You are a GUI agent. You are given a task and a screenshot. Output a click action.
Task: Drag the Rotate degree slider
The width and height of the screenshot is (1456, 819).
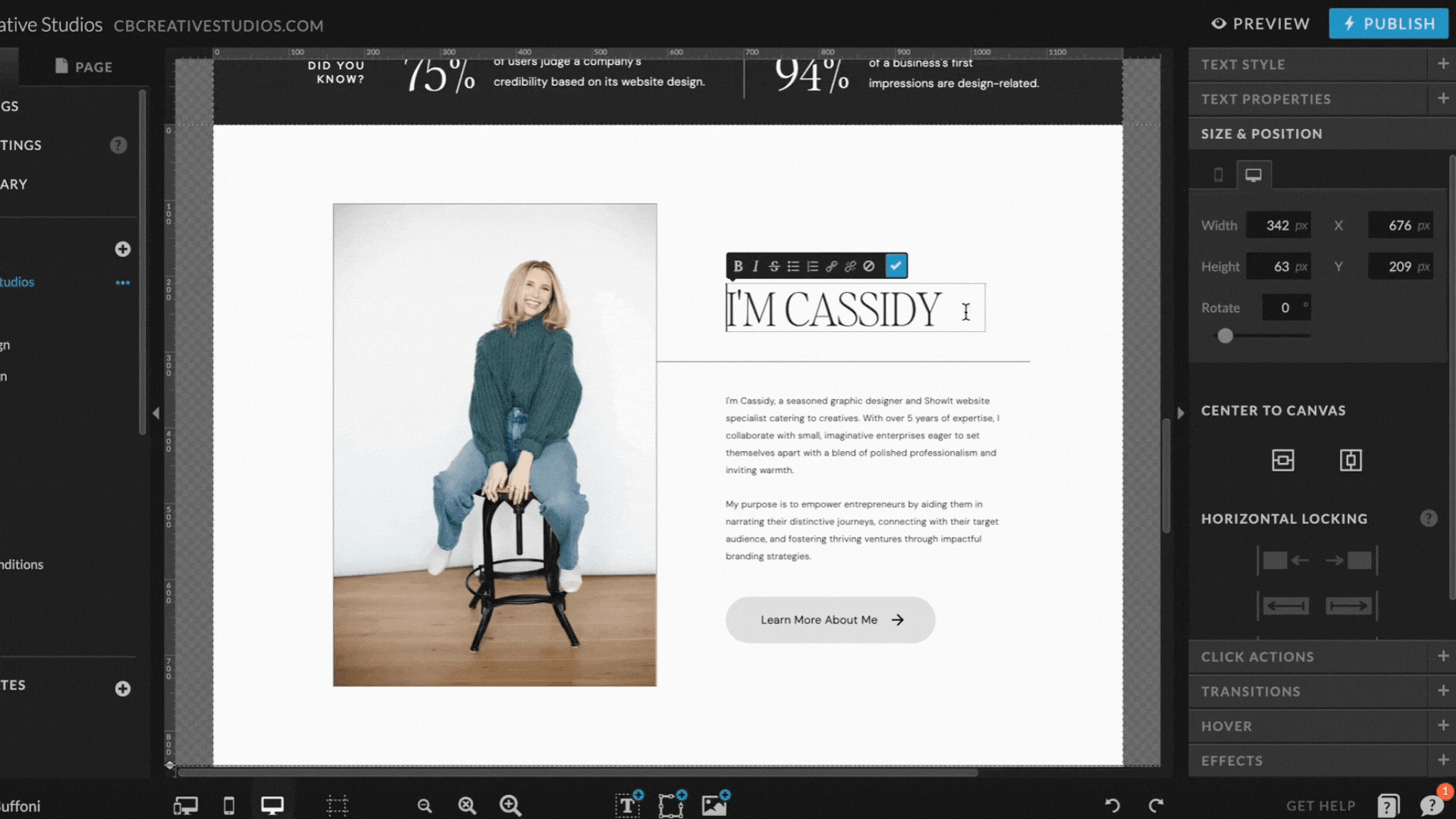click(x=1225, y=335)
